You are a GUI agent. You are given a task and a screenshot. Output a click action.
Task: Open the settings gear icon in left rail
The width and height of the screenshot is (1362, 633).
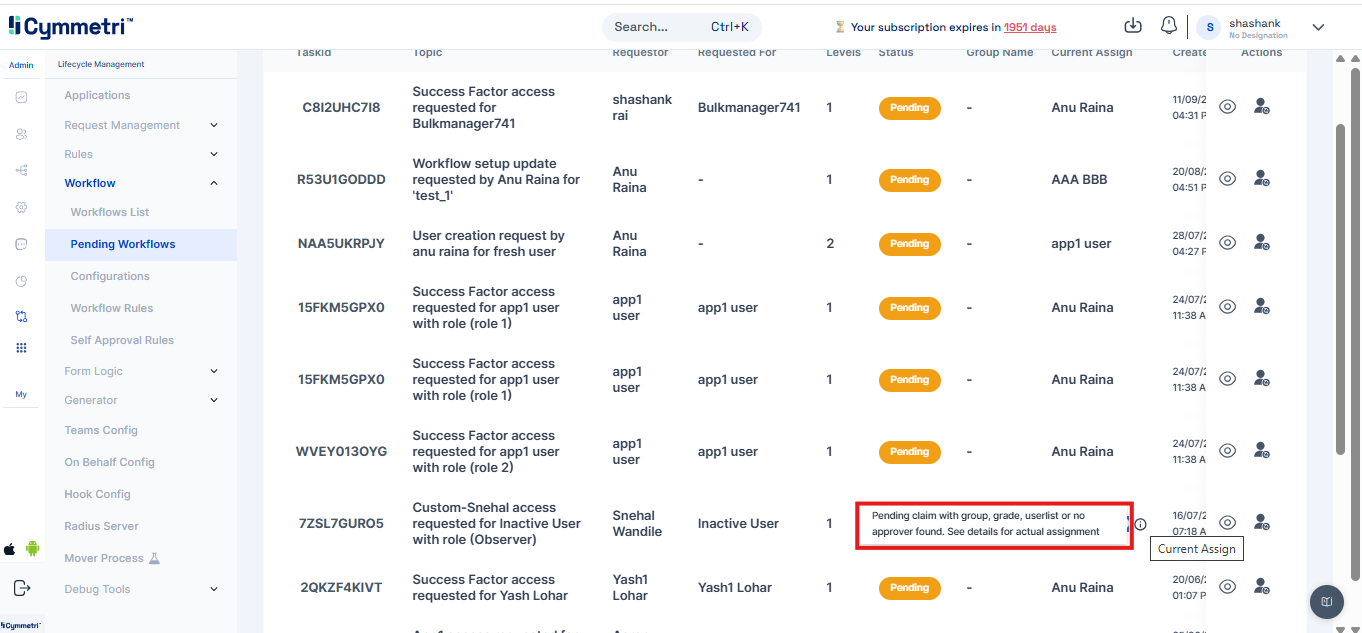point(21,207)
